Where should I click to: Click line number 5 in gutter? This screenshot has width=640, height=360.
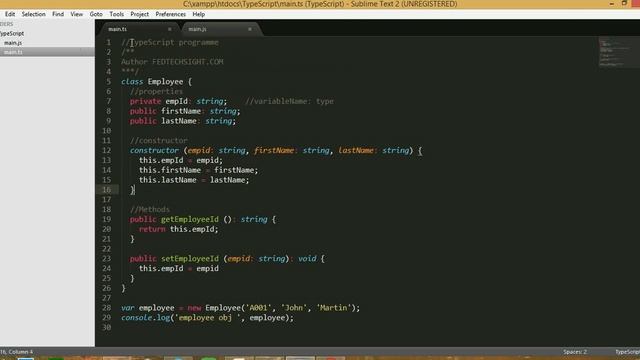[x=109, y=82]
